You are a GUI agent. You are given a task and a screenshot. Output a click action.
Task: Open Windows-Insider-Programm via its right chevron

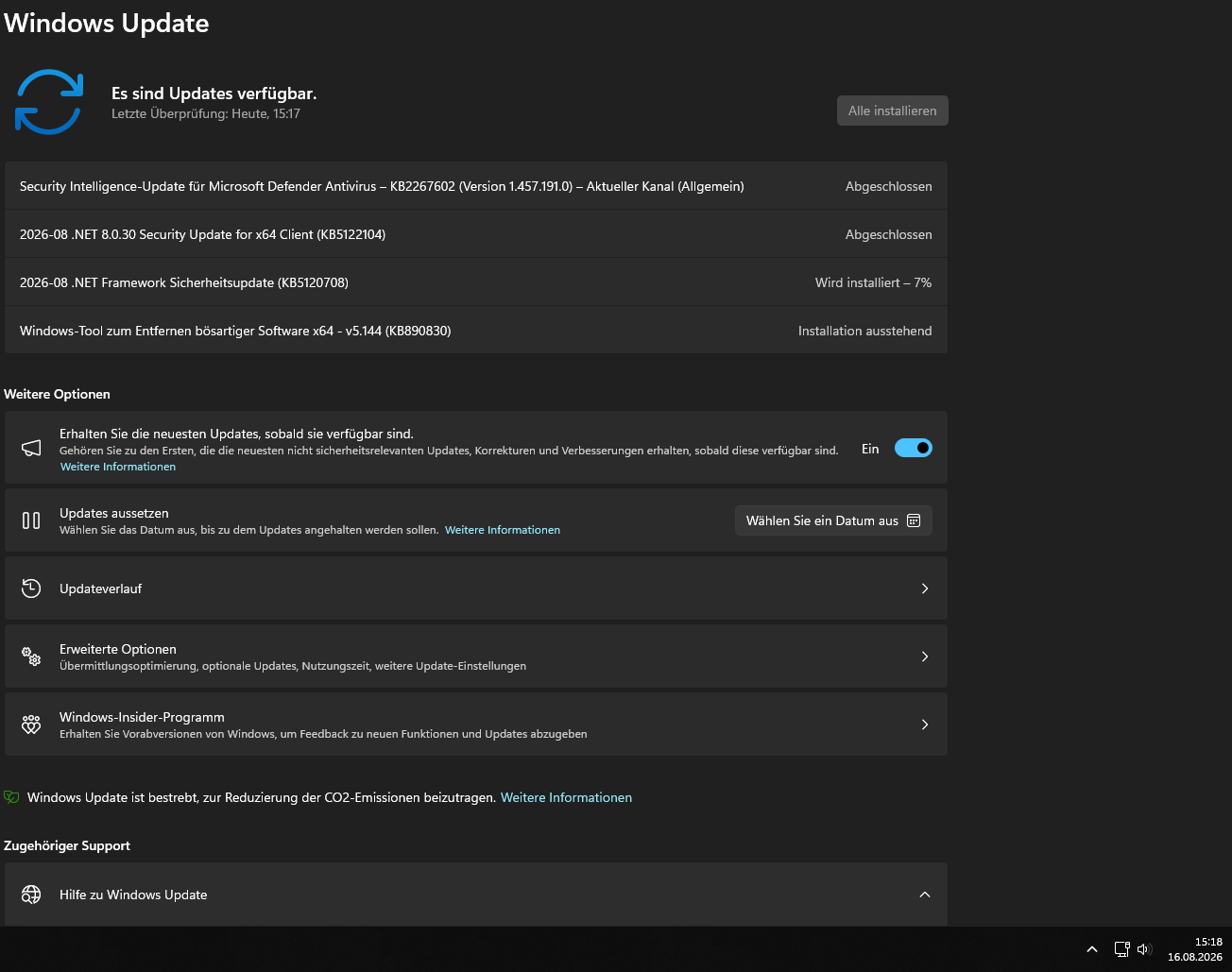click(925, 725)
